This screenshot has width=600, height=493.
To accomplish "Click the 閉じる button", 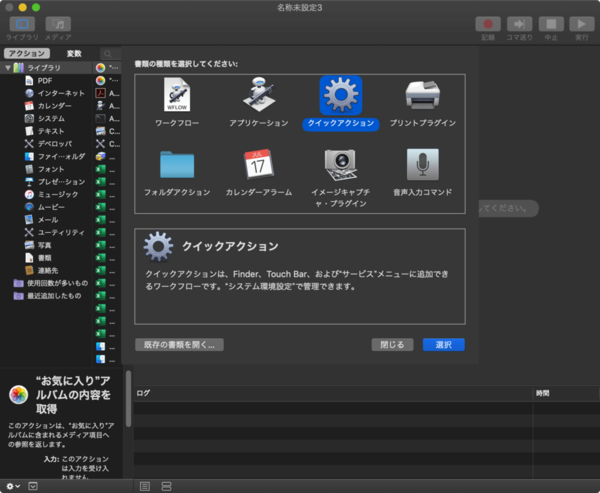I will click(392, 345).
